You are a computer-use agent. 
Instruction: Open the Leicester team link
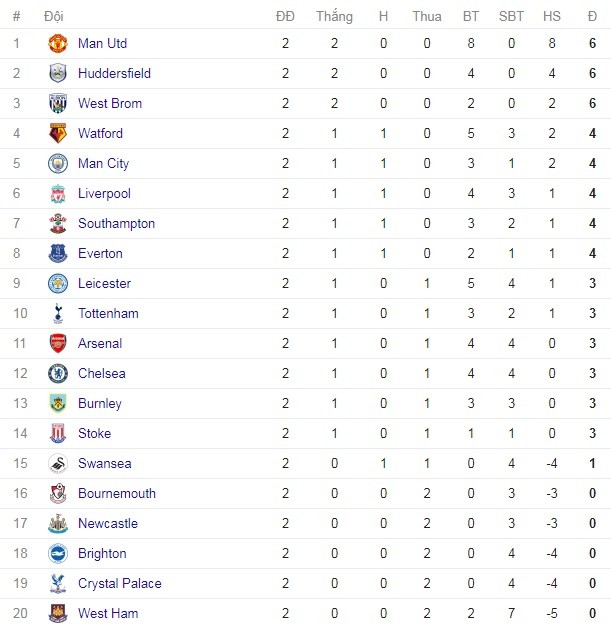pos(104,283)
